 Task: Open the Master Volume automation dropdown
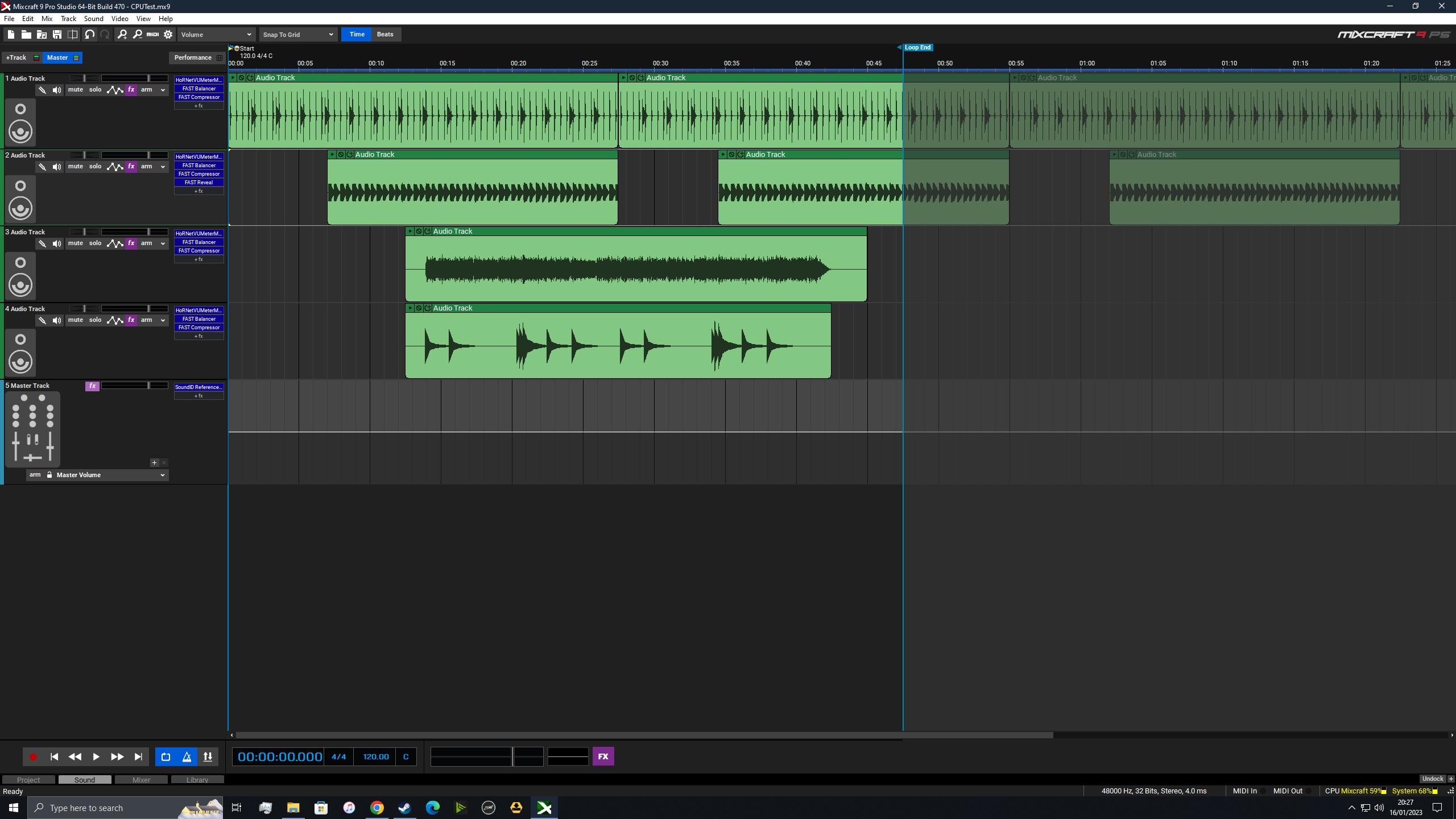tap(111, 475)
